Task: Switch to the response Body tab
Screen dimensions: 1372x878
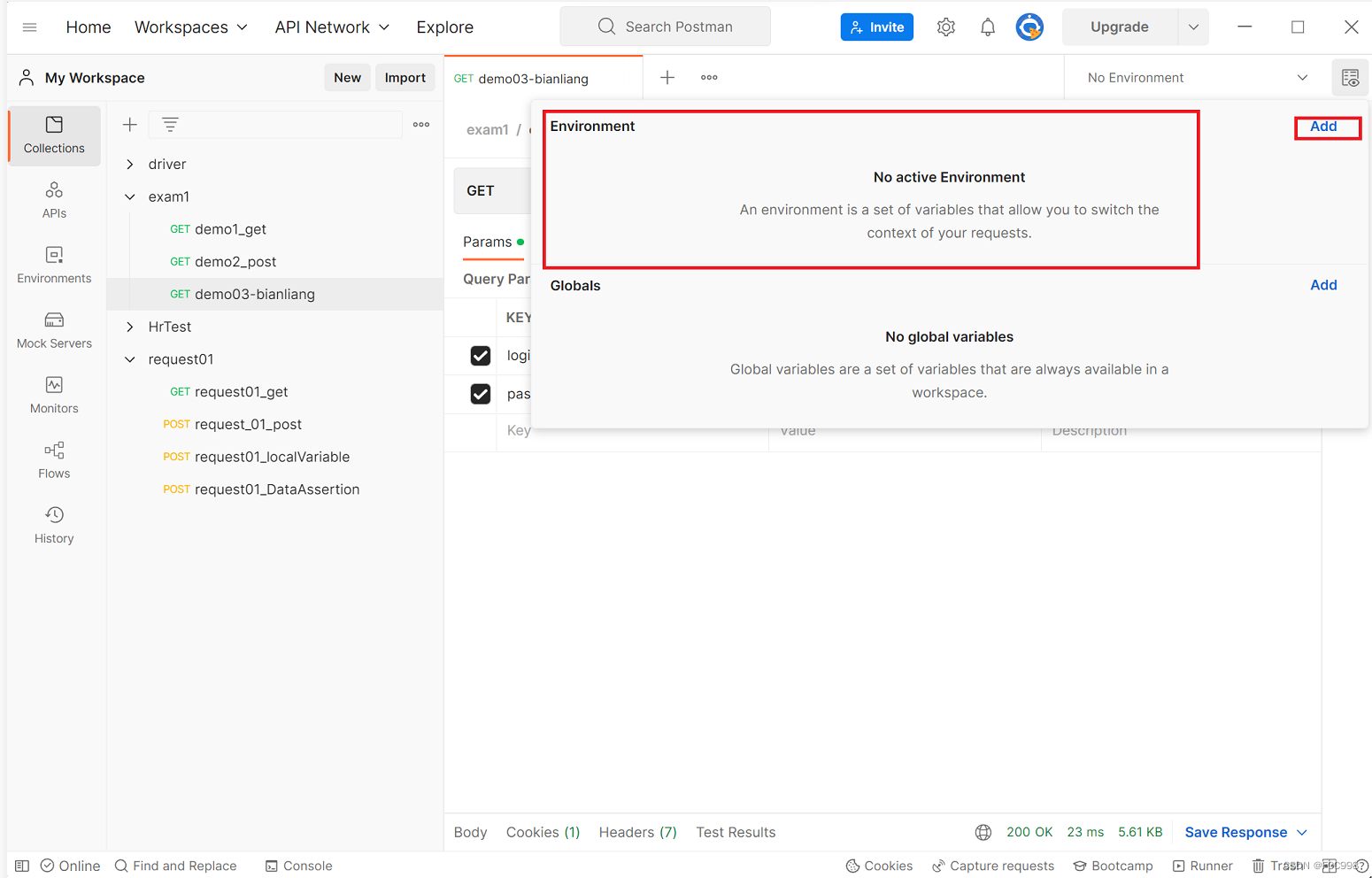Action: tap(470, 832)
